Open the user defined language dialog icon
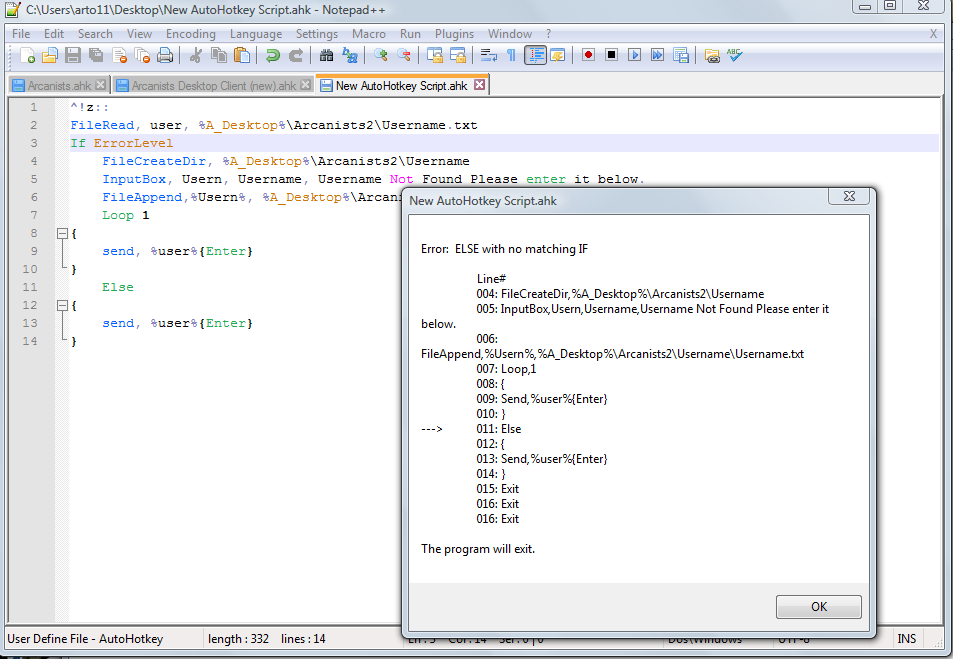 [558, 55]
